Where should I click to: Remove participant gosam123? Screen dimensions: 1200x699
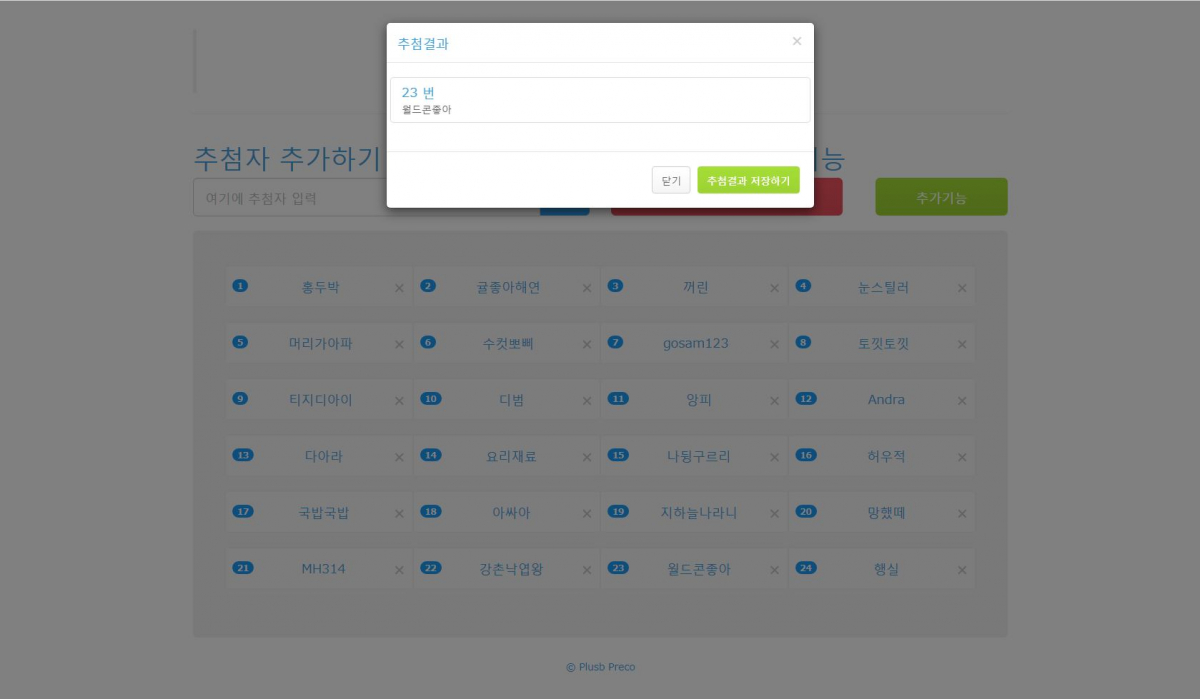[x=774, y=344]
